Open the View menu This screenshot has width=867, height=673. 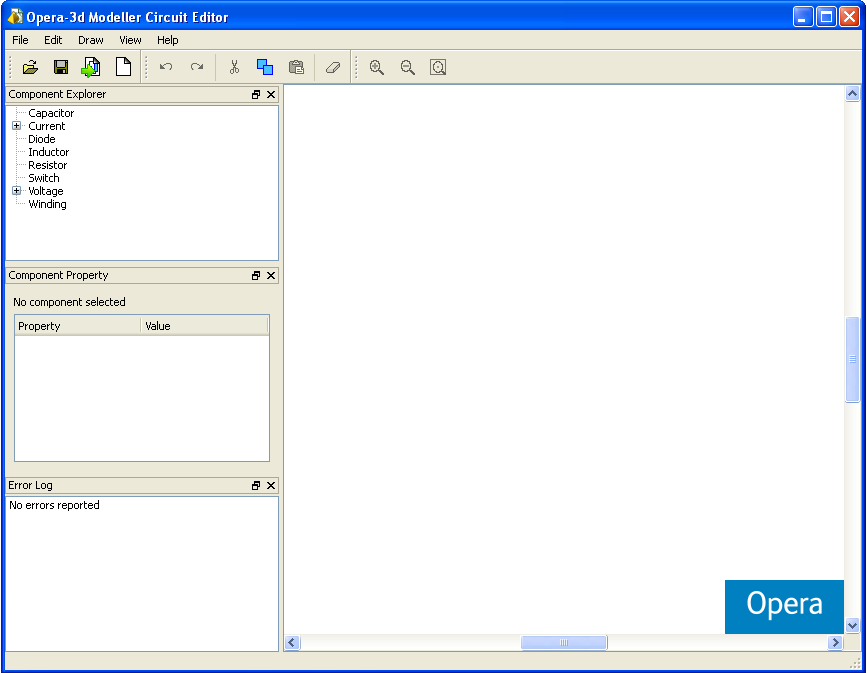[x=130, y=40]
